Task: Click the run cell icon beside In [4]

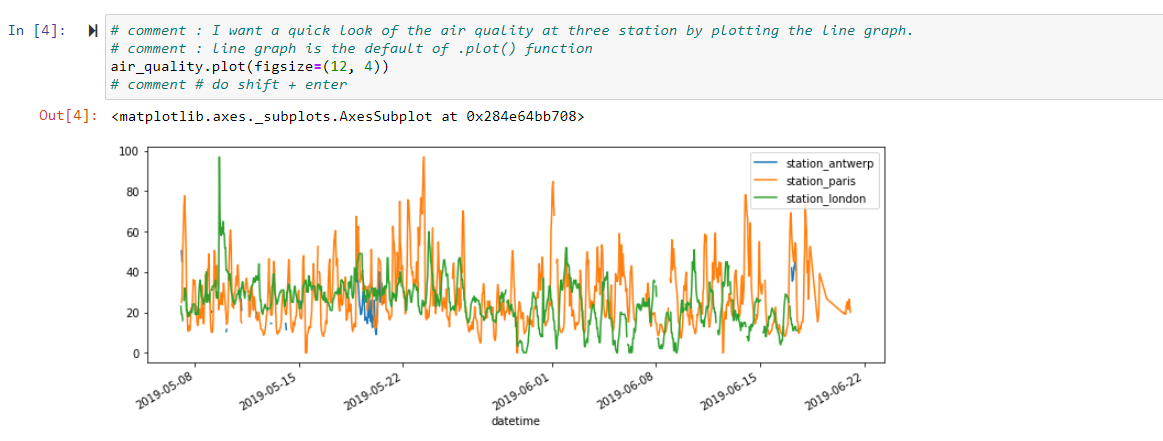Action: [x=94, y=31]
